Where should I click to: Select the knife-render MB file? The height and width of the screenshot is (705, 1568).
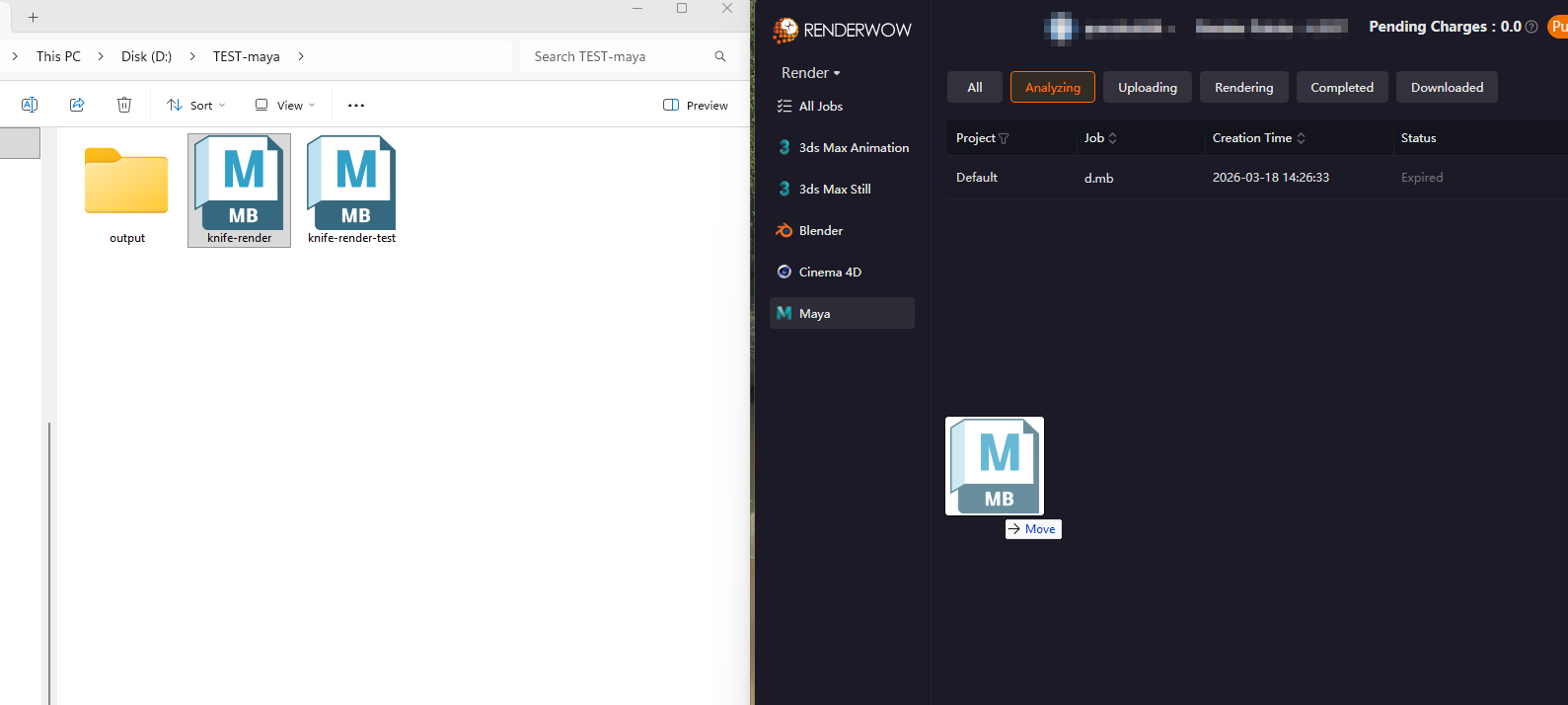239,191
